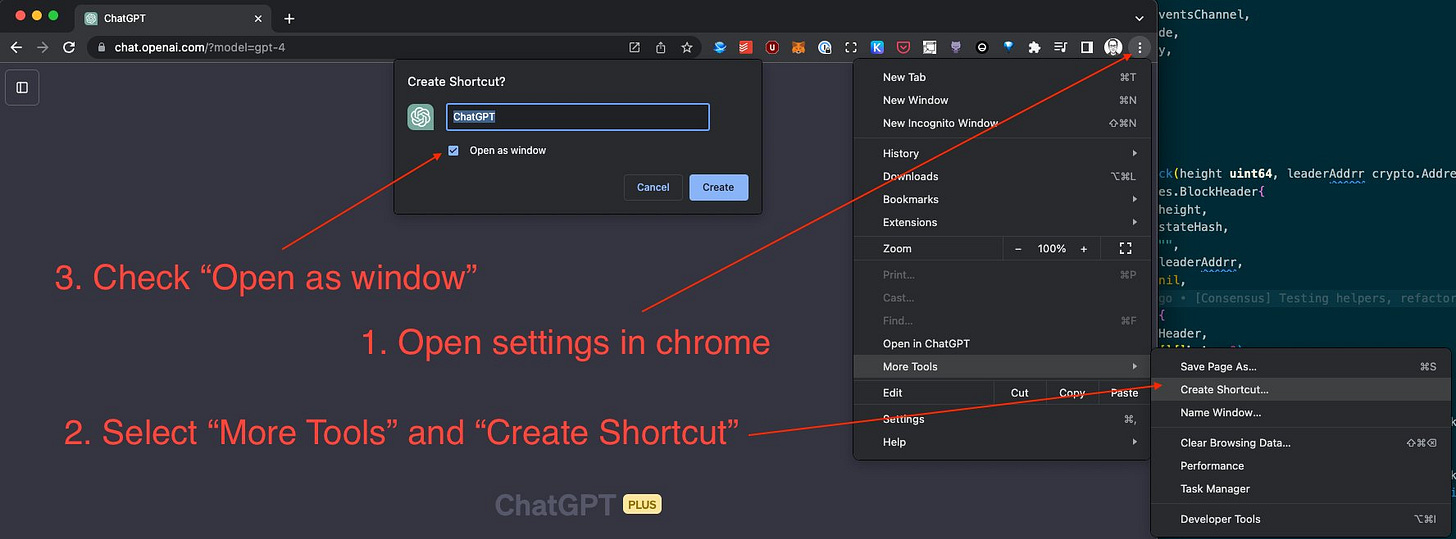Select Create Shortcut in submenu
1456x539 pixels.
[x=1301, y=390]
